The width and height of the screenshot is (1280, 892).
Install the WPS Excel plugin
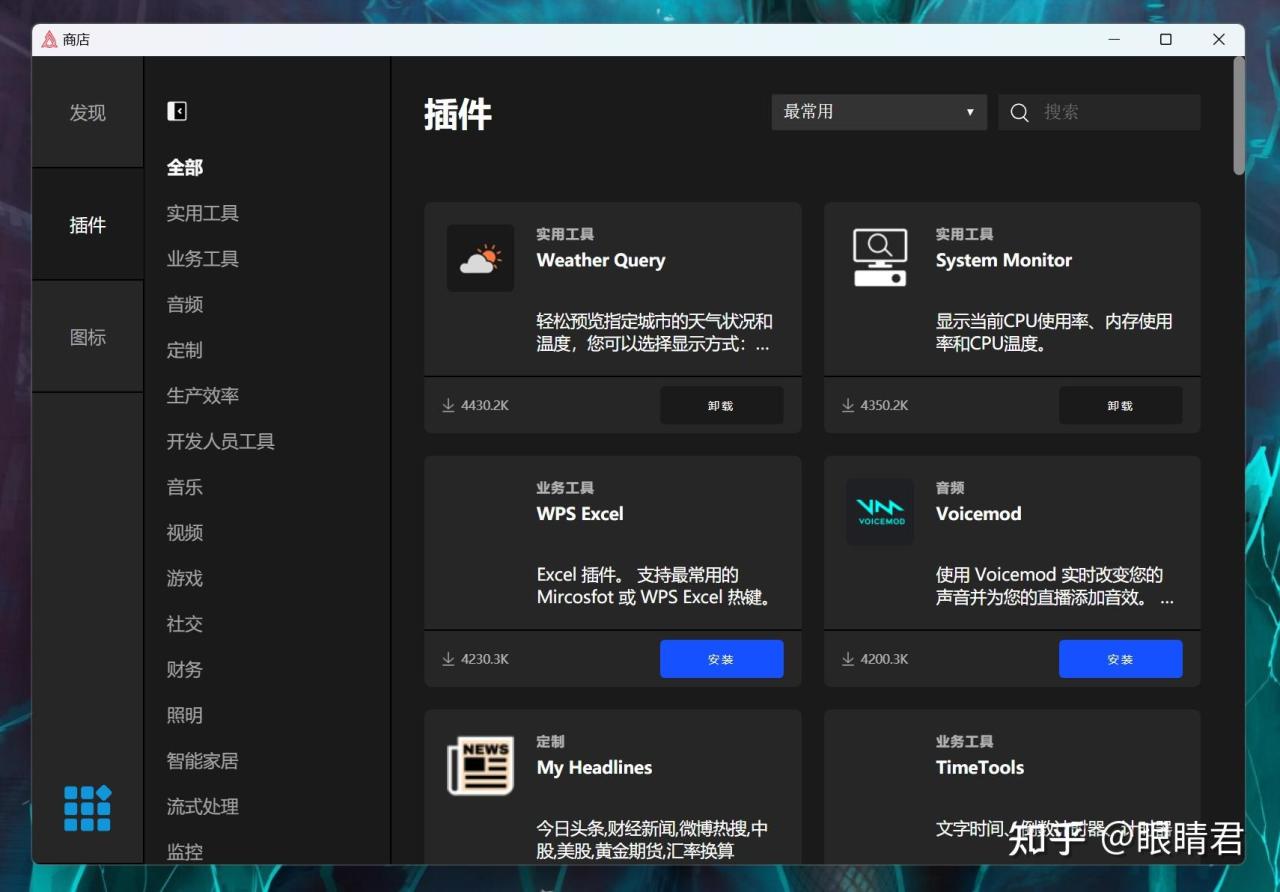pos(721,659)
